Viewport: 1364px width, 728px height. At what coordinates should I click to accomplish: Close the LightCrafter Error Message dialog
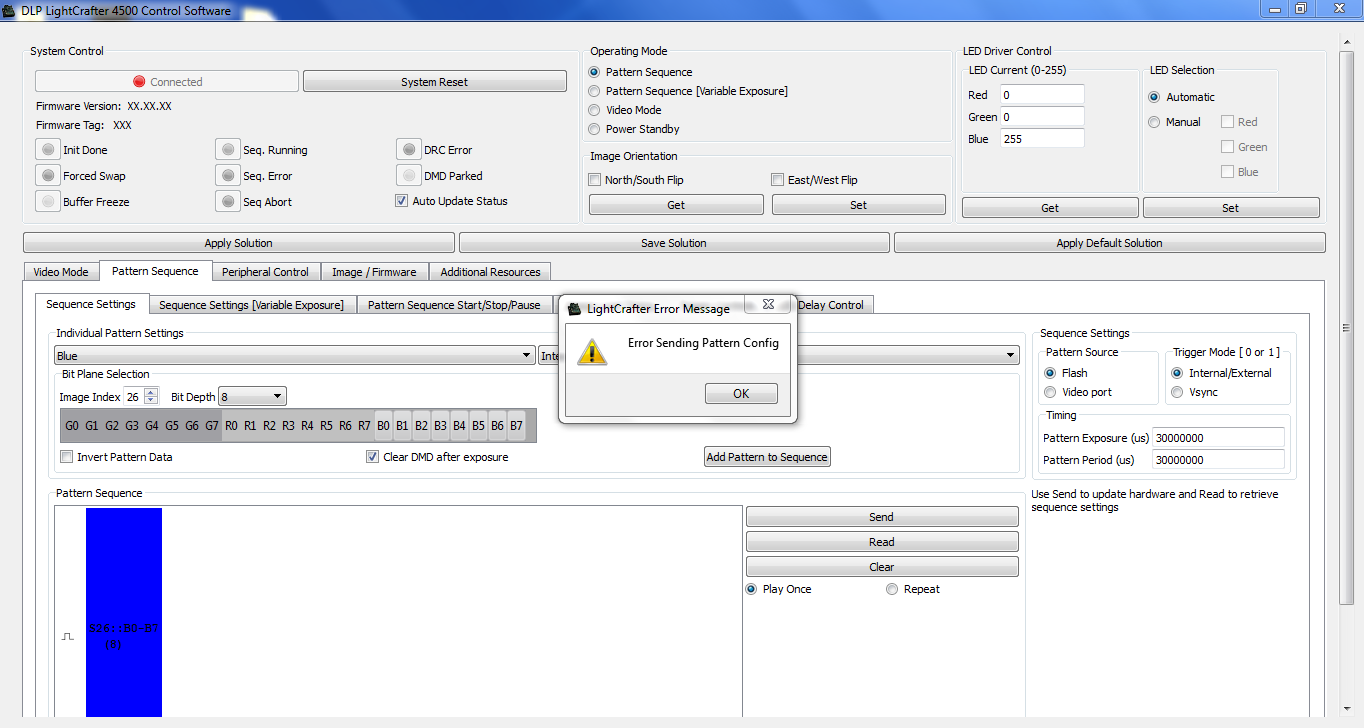pyautogui.click(x=768, y=304)
